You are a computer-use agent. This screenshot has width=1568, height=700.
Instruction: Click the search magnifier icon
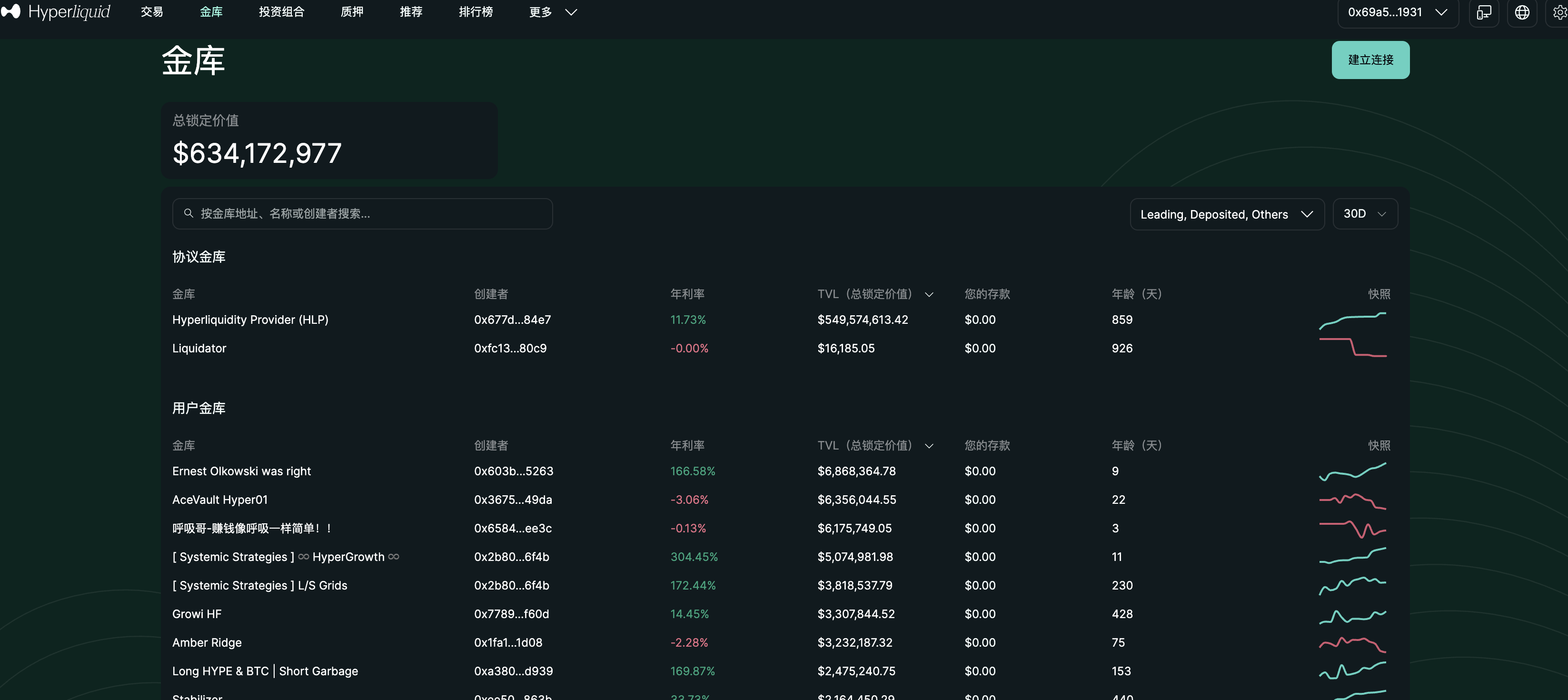point(189,214)
